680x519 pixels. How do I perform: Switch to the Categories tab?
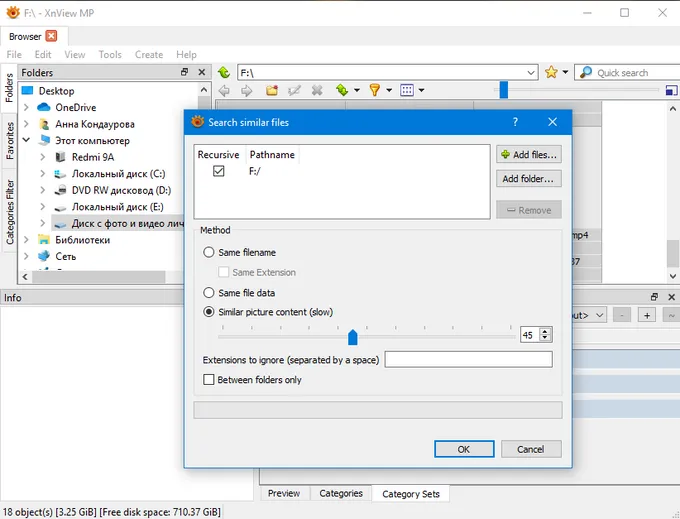point(340,493)
